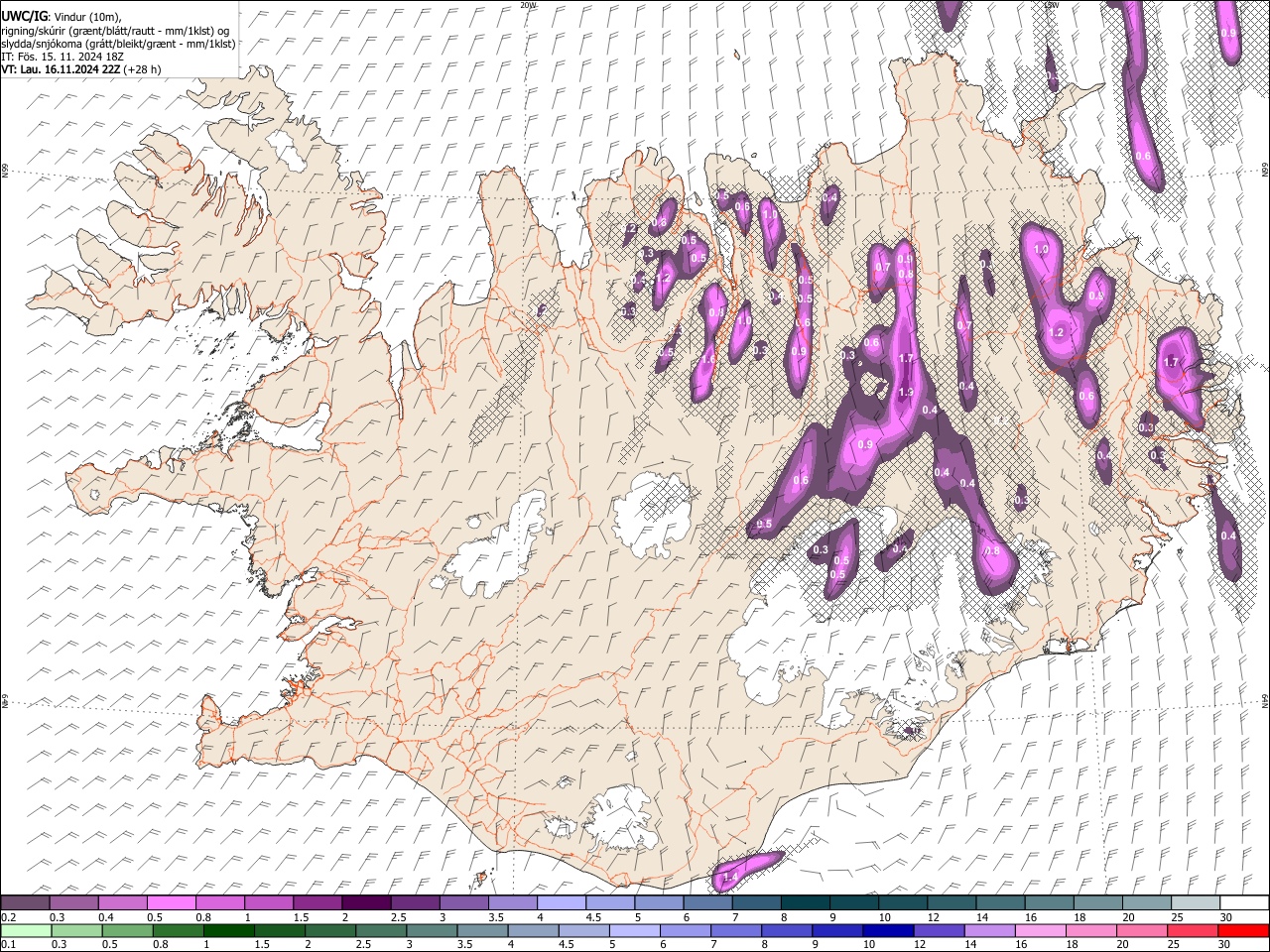Click the 'slydda/snjókoma' legend description line
This screenshot has height=952, width=1270.
point(118,44)
